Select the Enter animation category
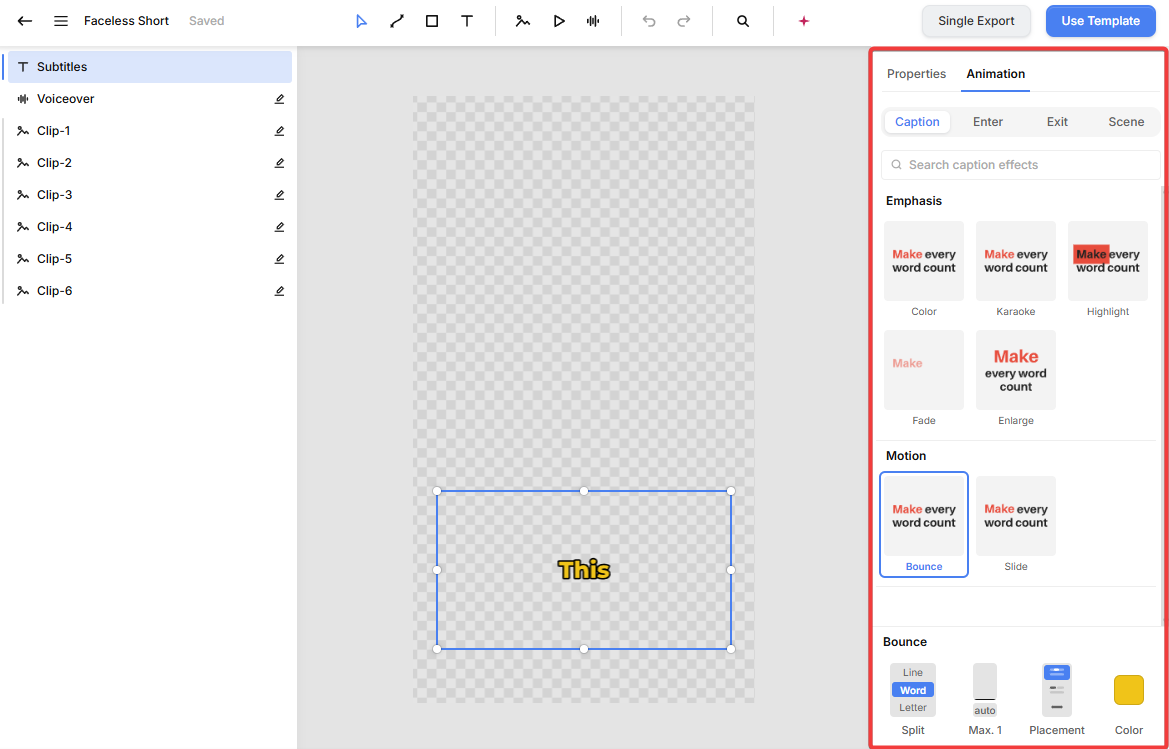This screenshot has height=749, width=1169. [988, 121]
